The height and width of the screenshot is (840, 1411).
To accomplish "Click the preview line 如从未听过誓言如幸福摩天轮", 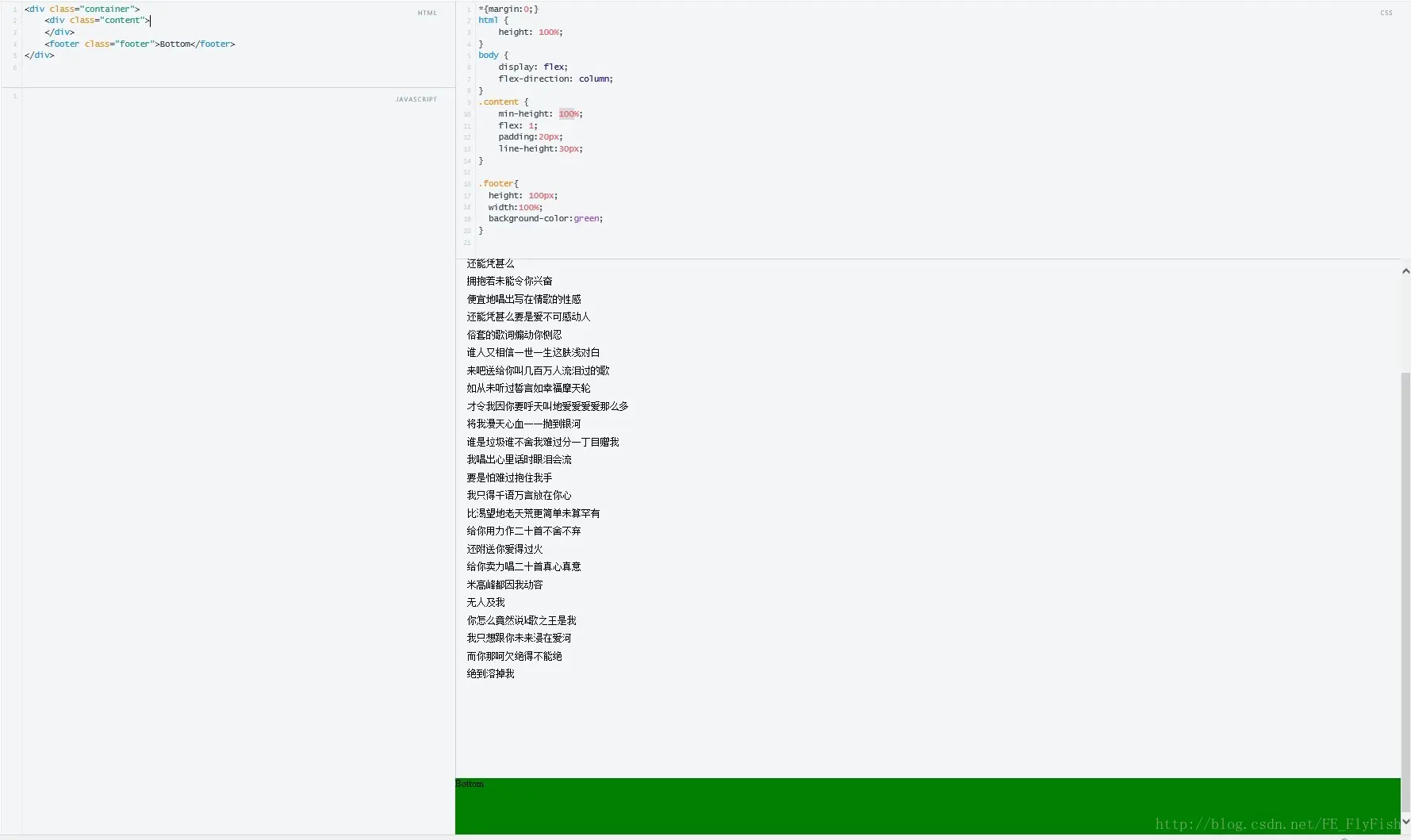I will click(x=528, y=388).
